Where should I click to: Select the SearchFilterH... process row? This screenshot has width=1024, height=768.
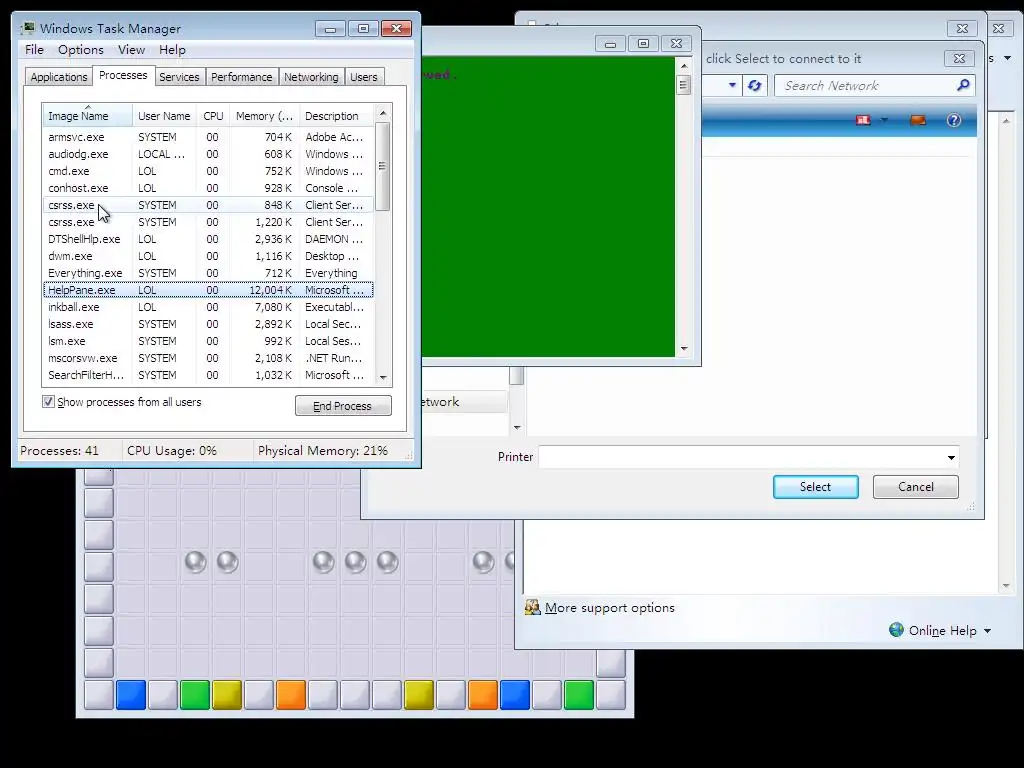click(x=208, y=375)
